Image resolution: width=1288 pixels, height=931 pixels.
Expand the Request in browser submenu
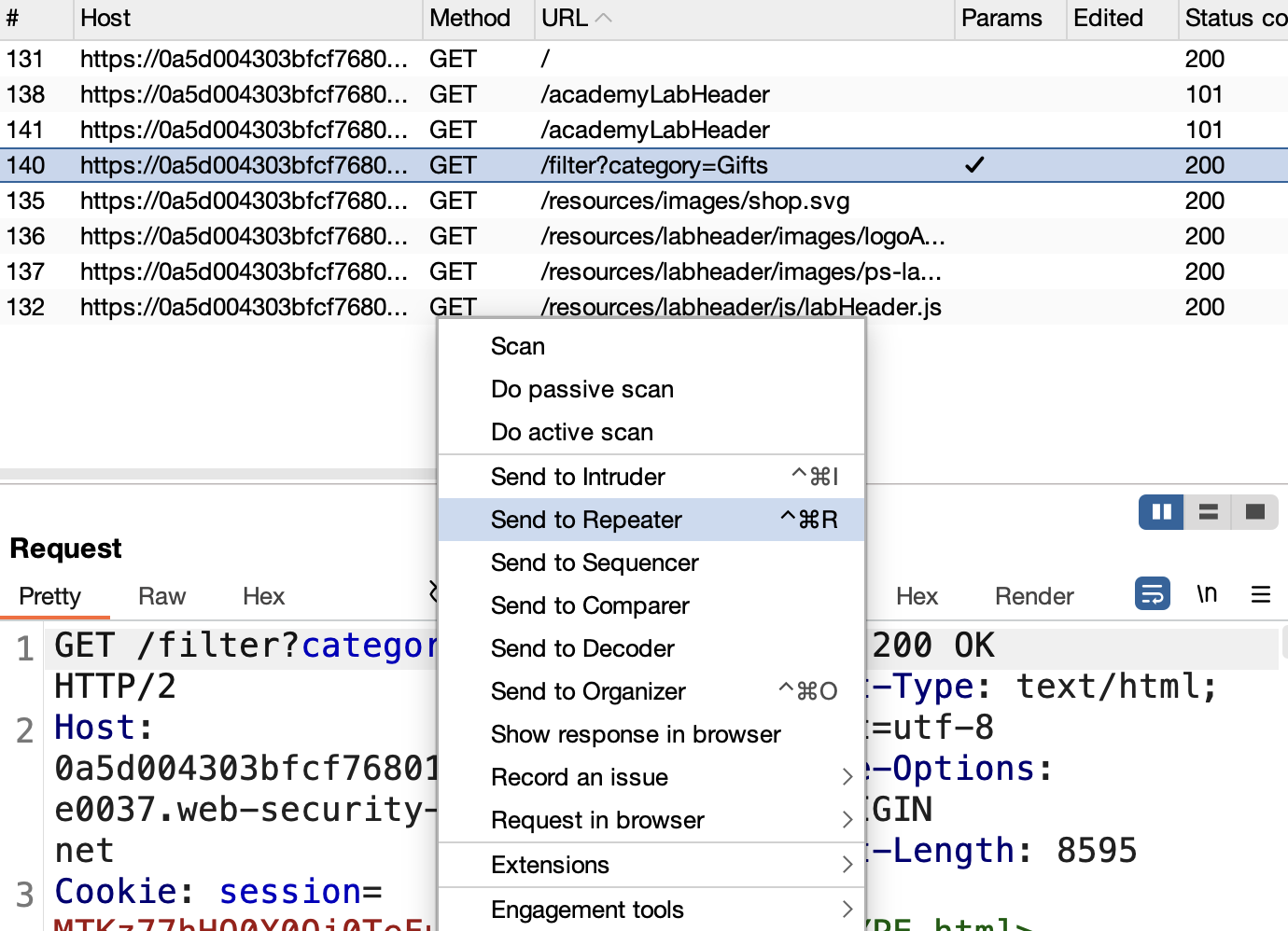(847, 820)
